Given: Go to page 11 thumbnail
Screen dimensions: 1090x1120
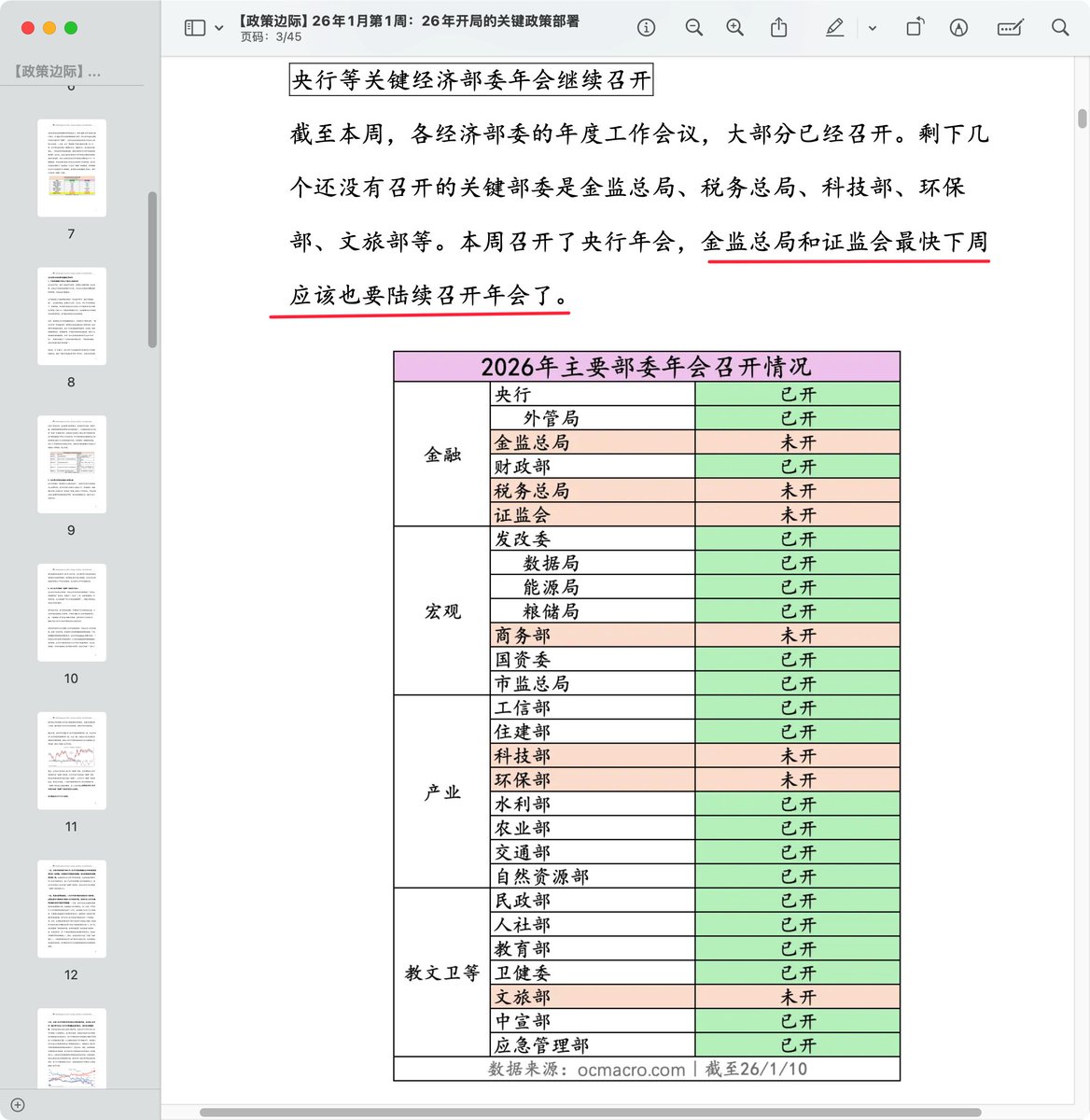Looking at the screenshot, I should 72,761.
